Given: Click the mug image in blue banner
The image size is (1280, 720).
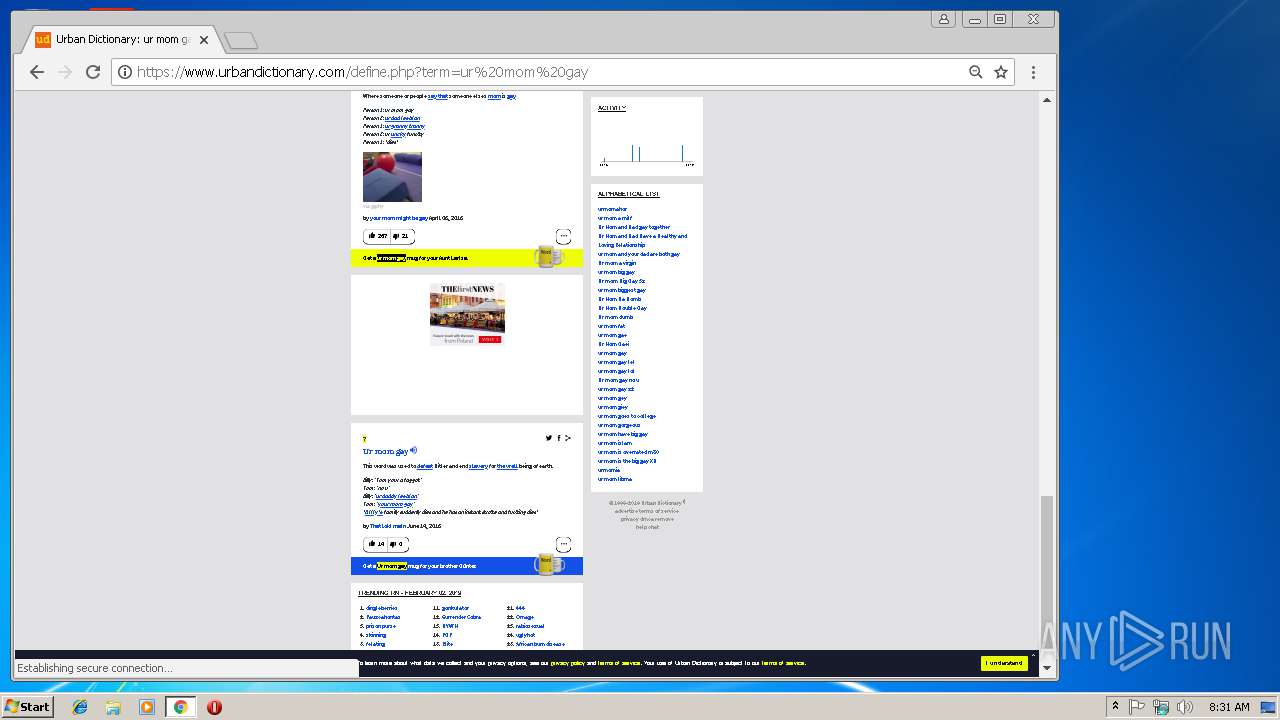Looking at the screenshot, I should pyautogui.click(x=548, y=565).
